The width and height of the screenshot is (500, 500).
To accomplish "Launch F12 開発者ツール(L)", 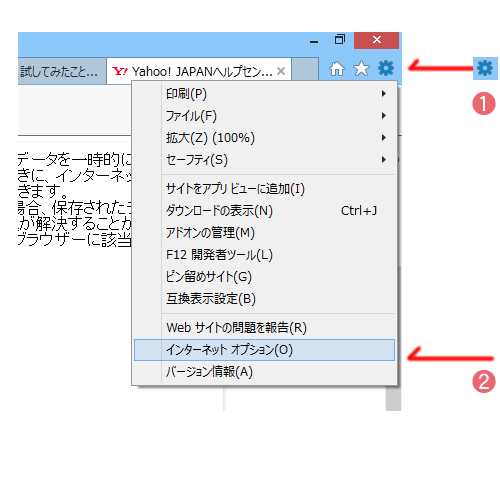I will pos(264,255).
